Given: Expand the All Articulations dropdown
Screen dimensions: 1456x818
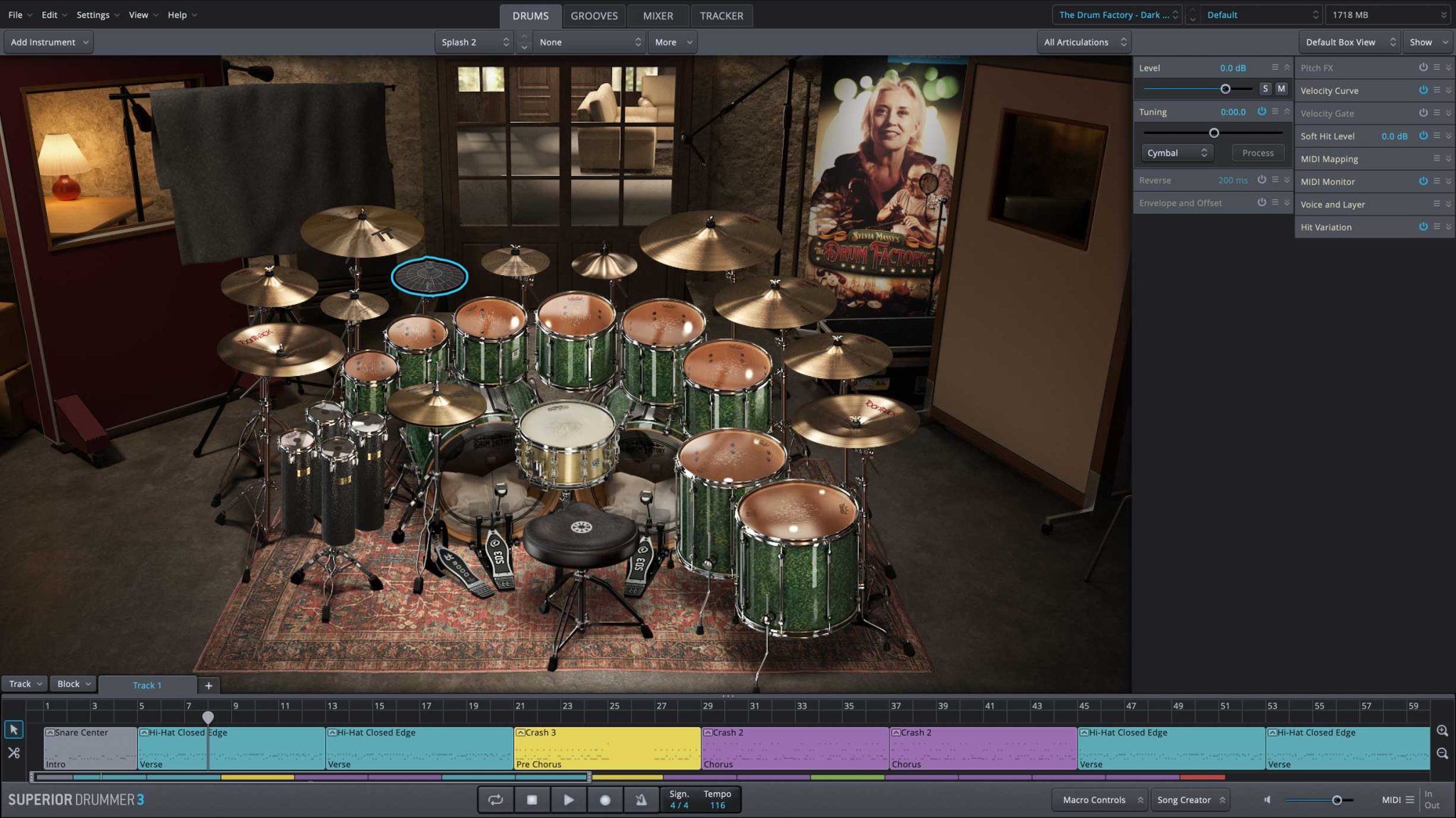Looking at the screenshot, I should [x=1085, y=42].
